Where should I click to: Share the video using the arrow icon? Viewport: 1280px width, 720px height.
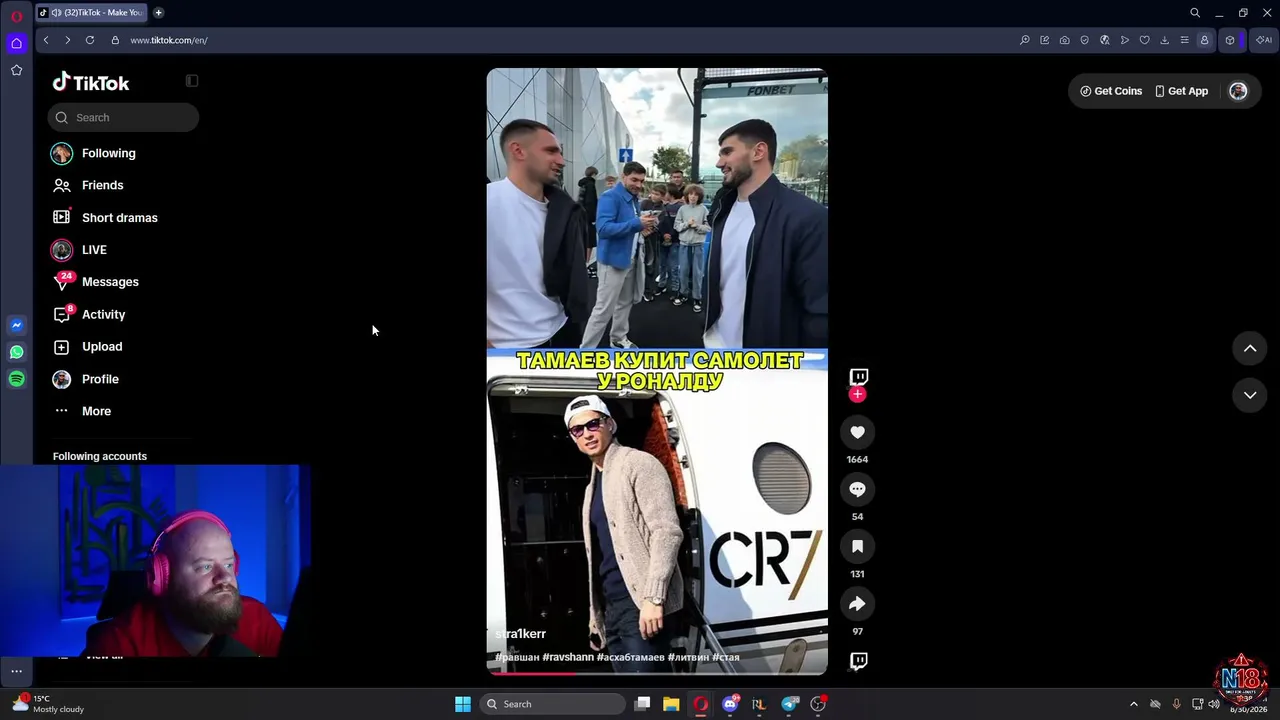tap(857, 604)
